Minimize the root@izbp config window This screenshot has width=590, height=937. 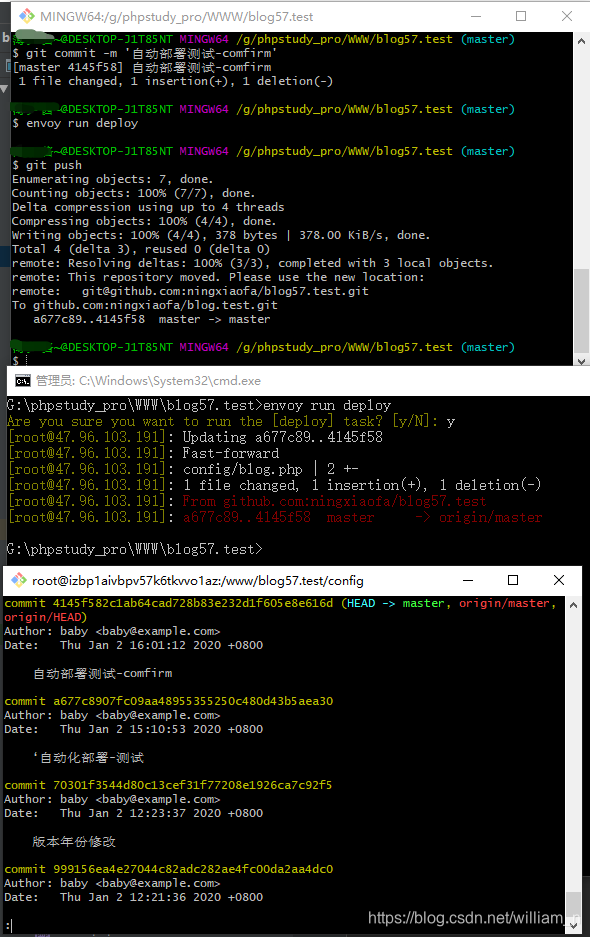point(467,580)
